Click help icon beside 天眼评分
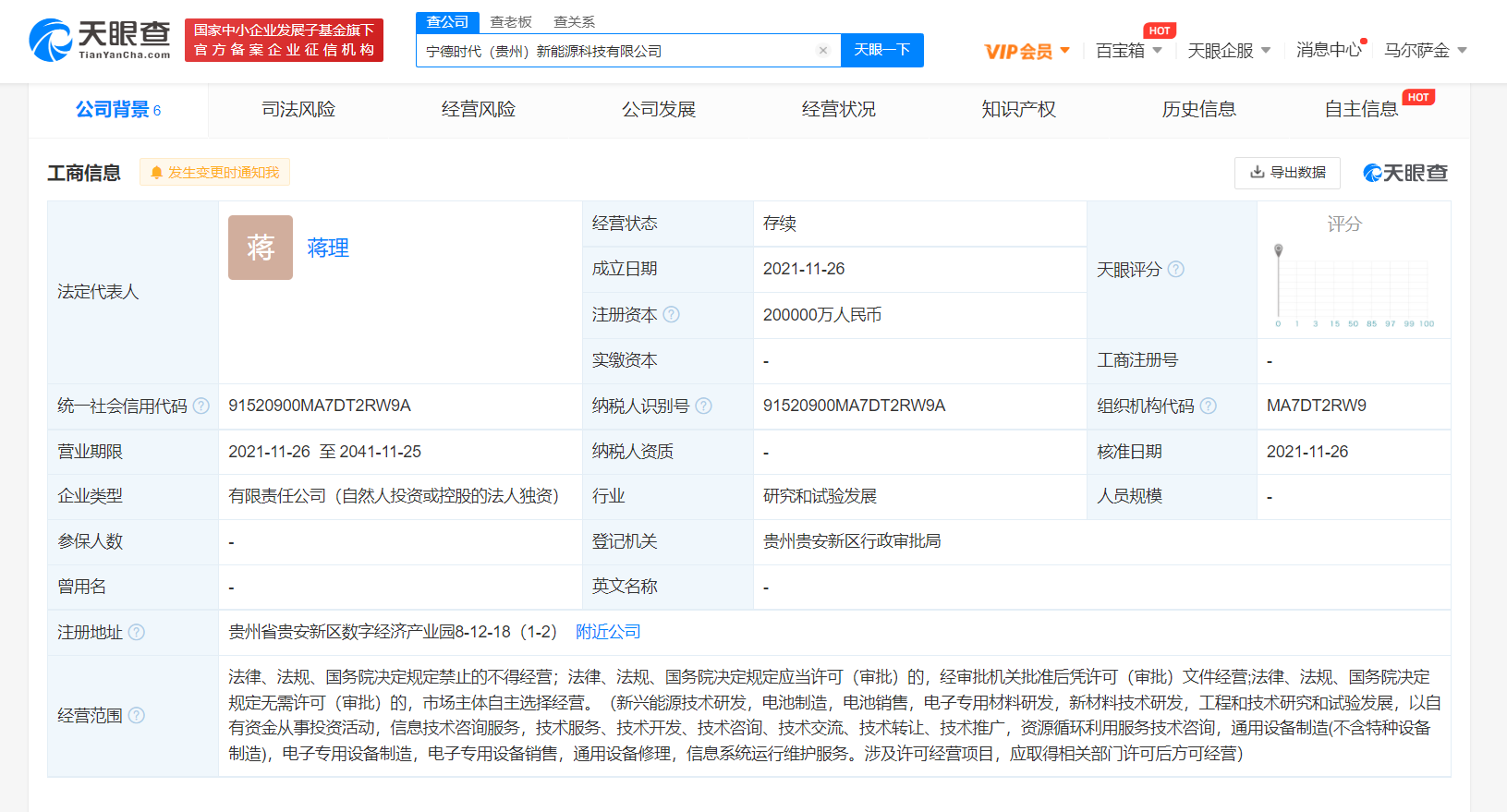The image size is (1507, 812). (1175, 270)
